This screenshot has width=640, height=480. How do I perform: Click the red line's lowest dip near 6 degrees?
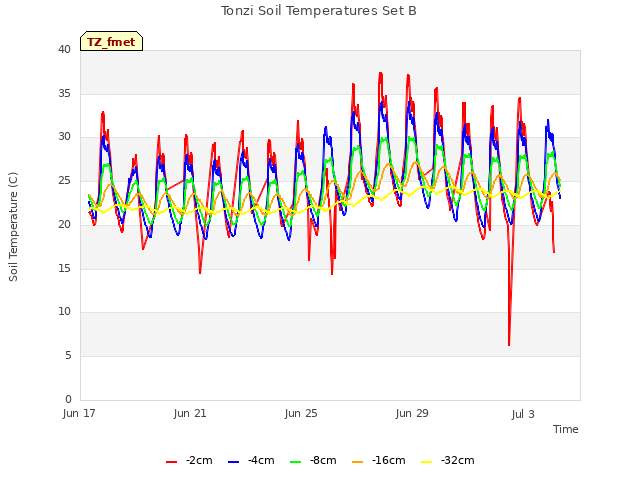[x=509, y=345]
